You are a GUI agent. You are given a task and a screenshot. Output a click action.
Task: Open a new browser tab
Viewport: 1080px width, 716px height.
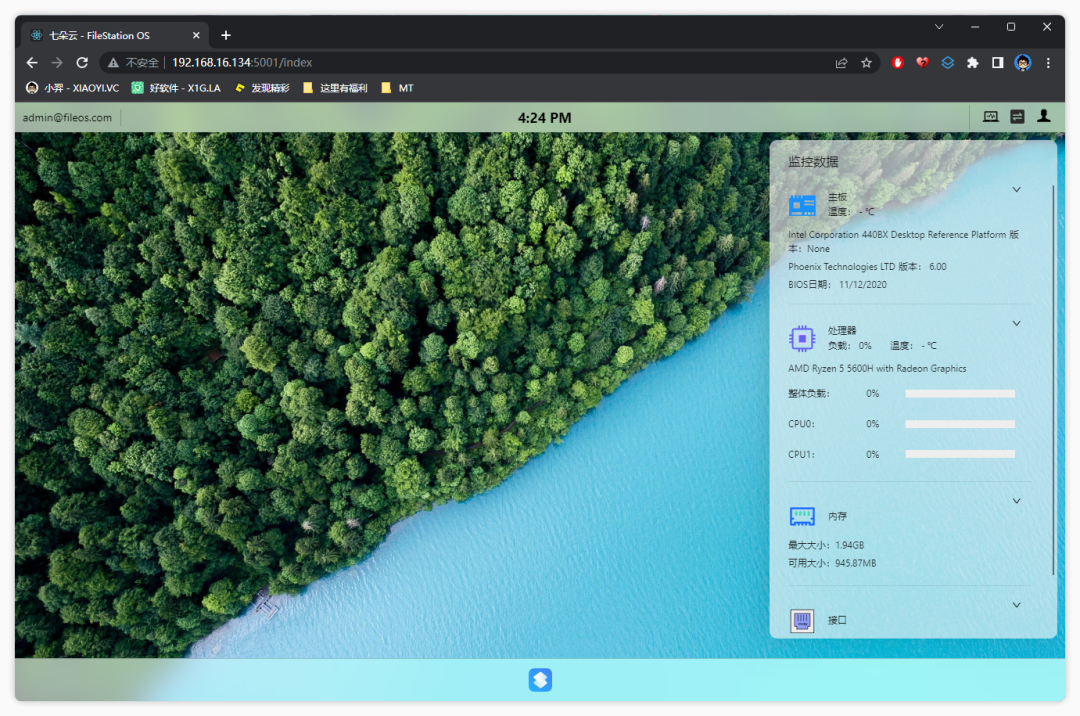pyautogui.click(x=226, y=35)
